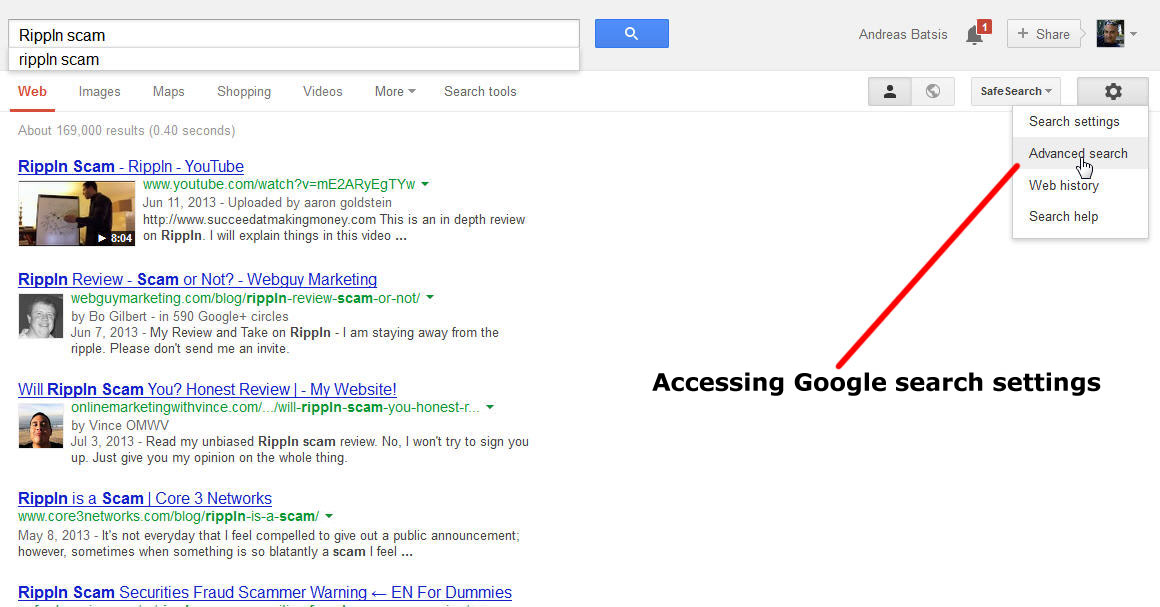Show personal results person icon
The height and width of the screenshot is (607, 1160).
[x=890, y=91]
